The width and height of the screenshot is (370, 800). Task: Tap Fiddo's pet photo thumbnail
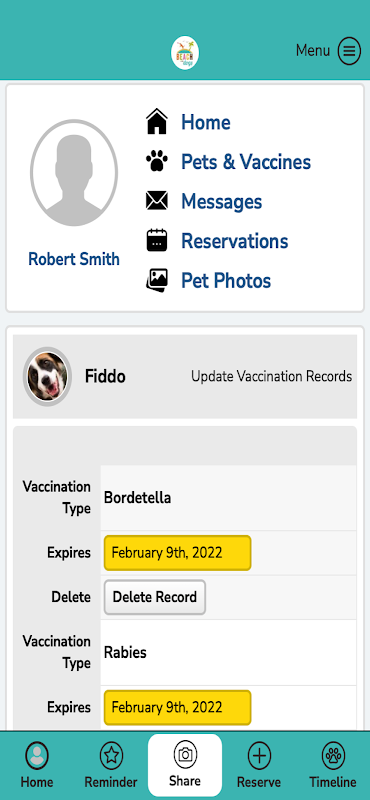(x=47, y=377)
